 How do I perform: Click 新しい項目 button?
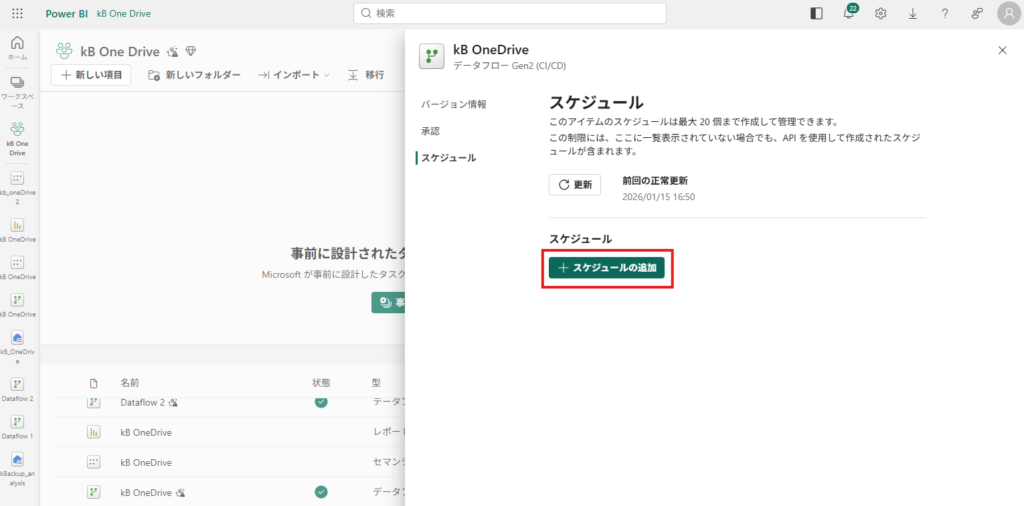(91, 75)
